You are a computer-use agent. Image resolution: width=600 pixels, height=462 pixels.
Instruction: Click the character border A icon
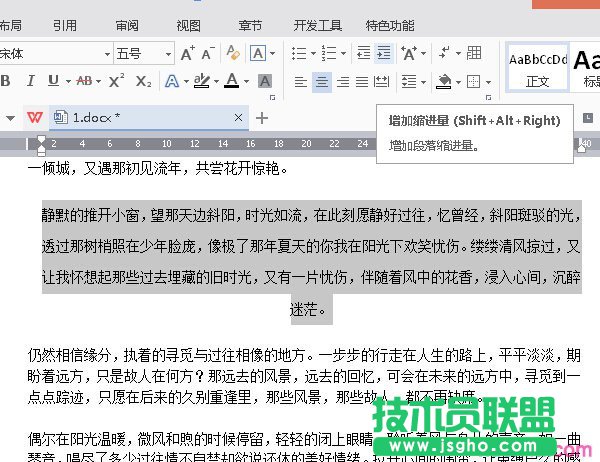click(x=258, y=53)
